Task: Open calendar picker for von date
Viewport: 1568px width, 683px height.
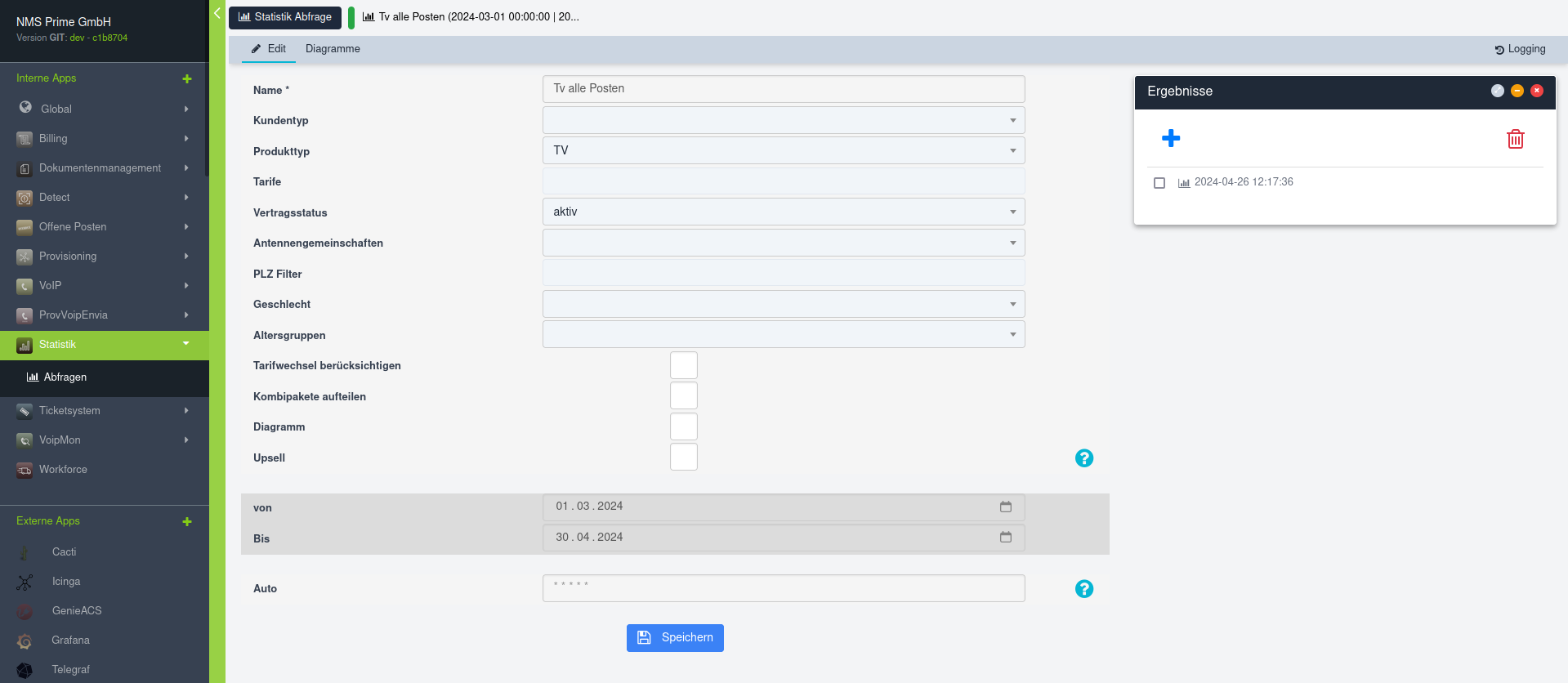Action: 1006,507
